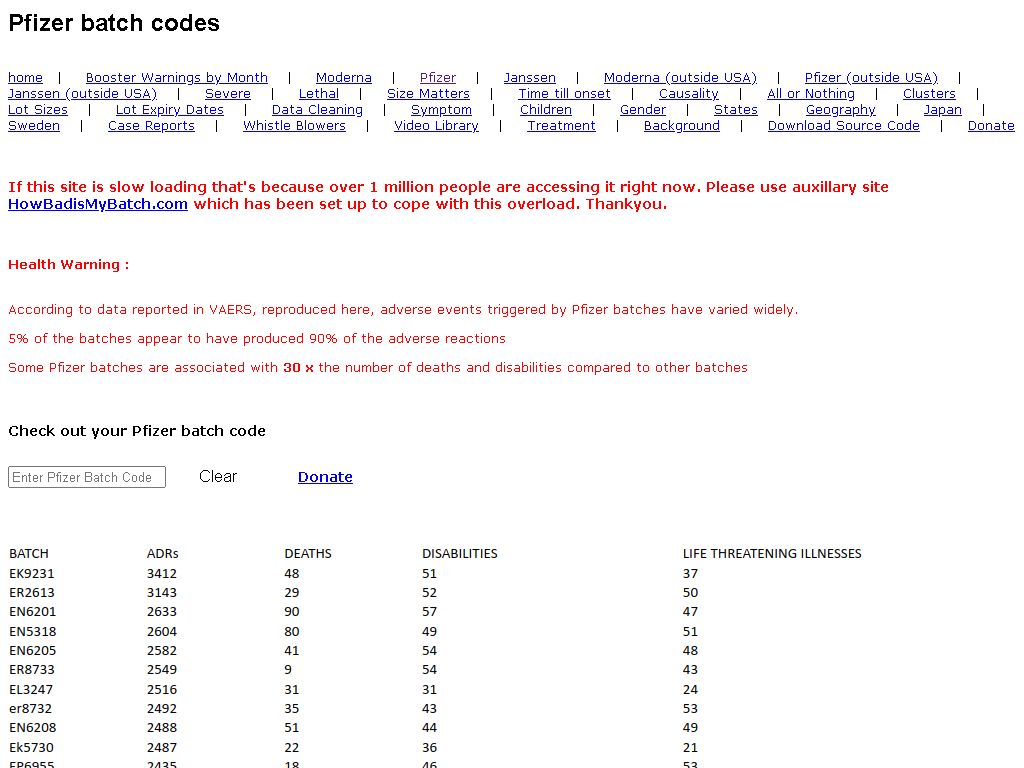Screen dimensions: 1024x768
Task: Open Lot Expiry Dates link
Action: pos(170,110)
